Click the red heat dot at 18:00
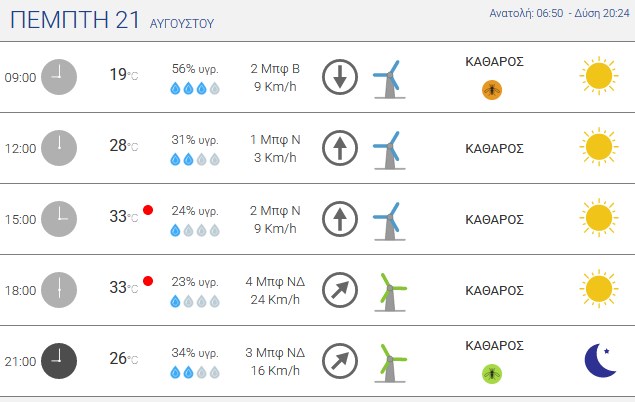The height and width of the screenshot is (402, 635). point(148,281)
